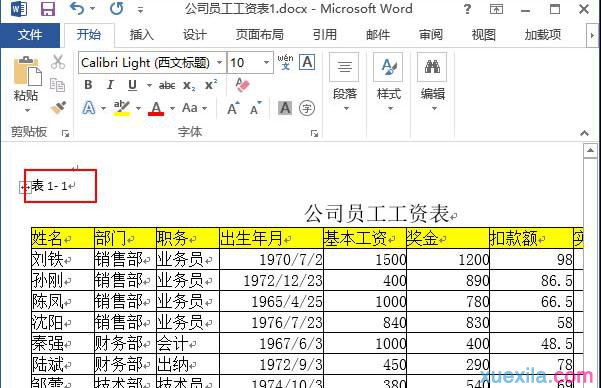Clear all formatting eraser icon

242,85
